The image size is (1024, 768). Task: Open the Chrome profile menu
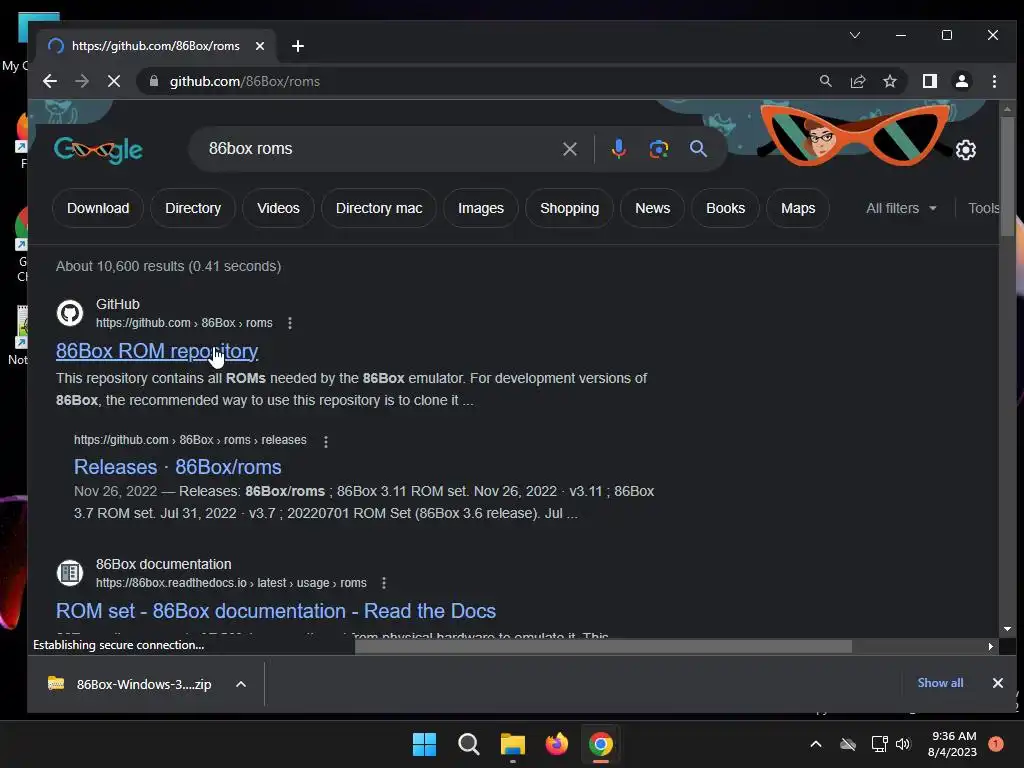click(x=961, y=81)
